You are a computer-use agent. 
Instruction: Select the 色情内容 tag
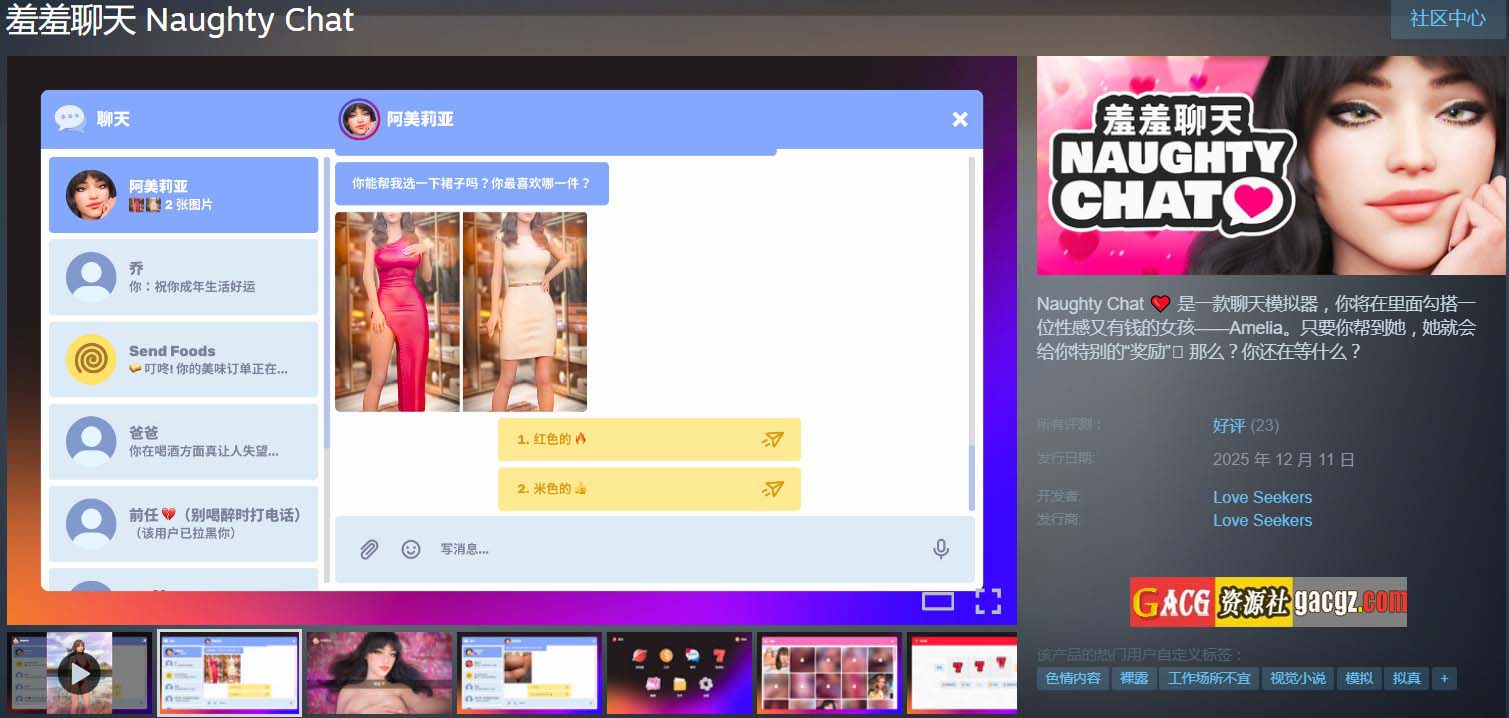1072,678
